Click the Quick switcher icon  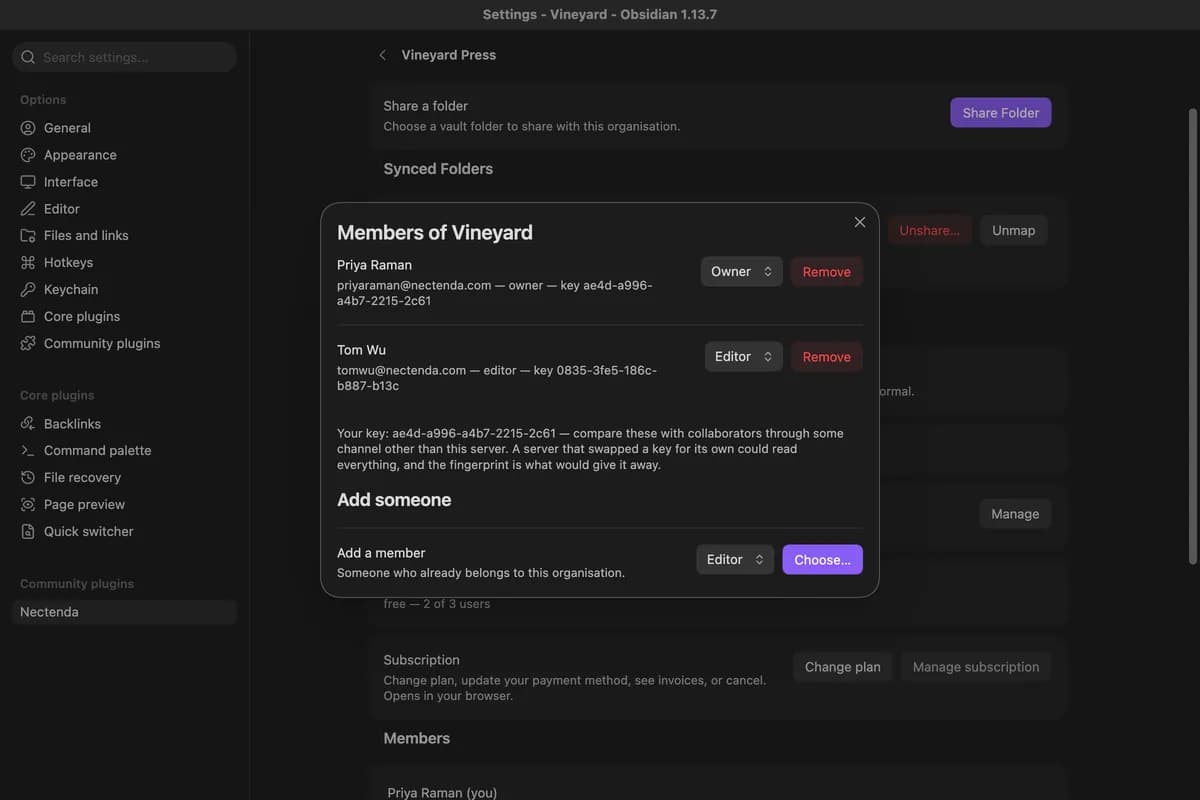[28, 532]
